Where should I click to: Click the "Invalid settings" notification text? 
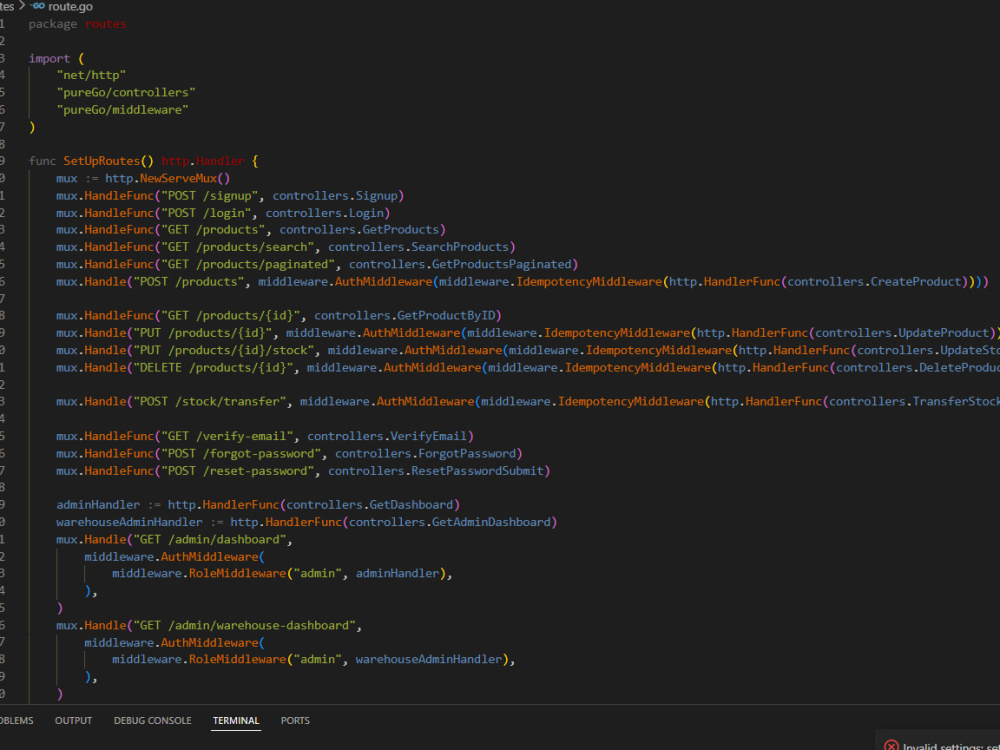click(x=951, y=746)
